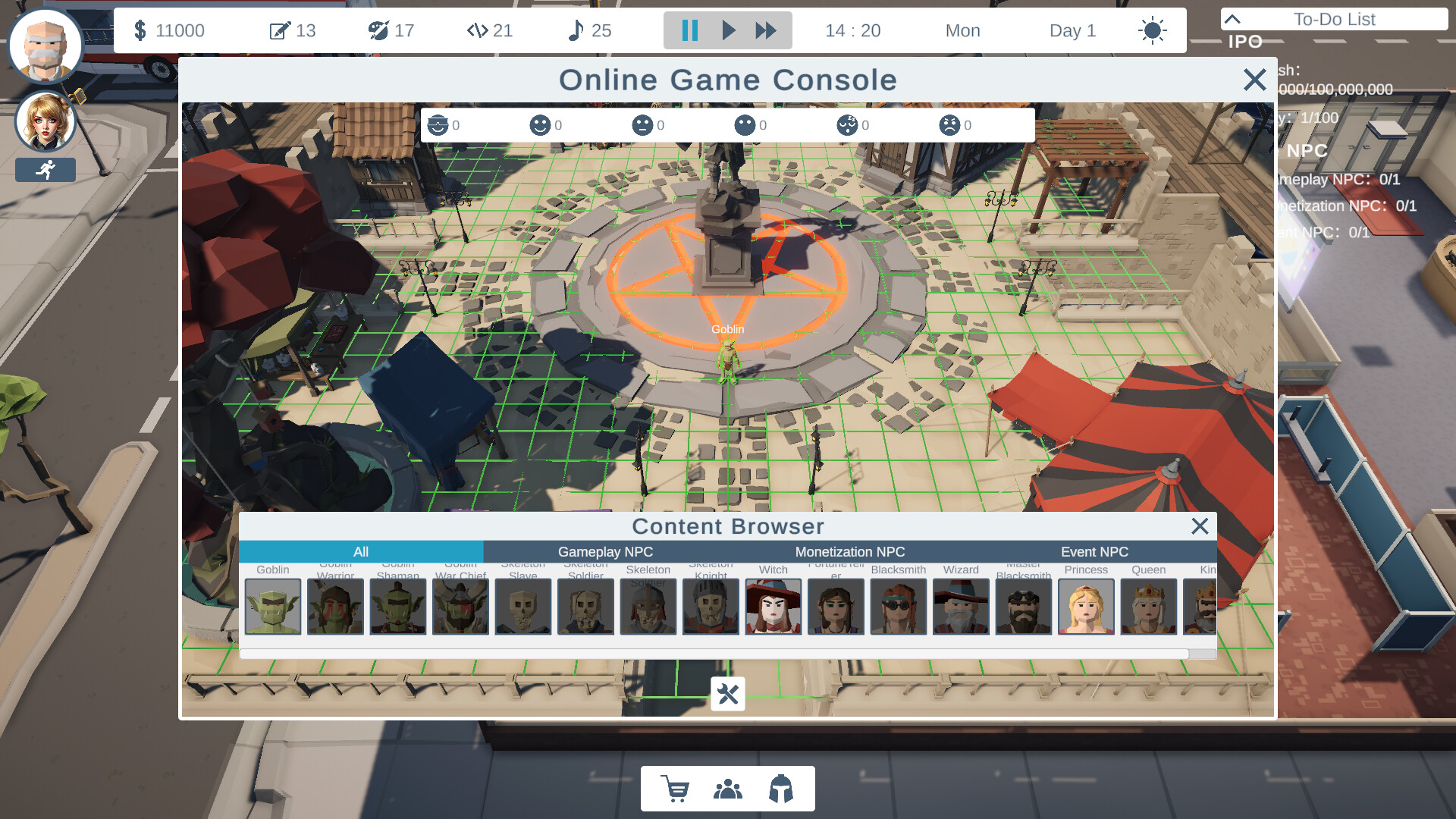The width and height of the screenshot is (1456, 819).
Task: Switch to the Event NPC tab
Action: point(1095,551)
